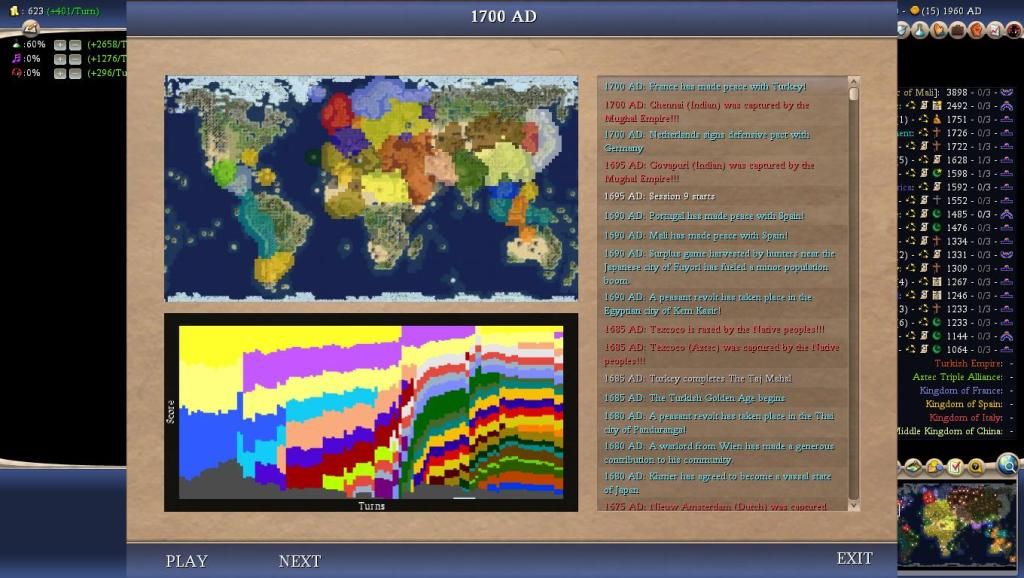Click the first minimap option icon, left of the other four
The width and height of the screenshot is (1024, 578).
(x=914, y=467)
